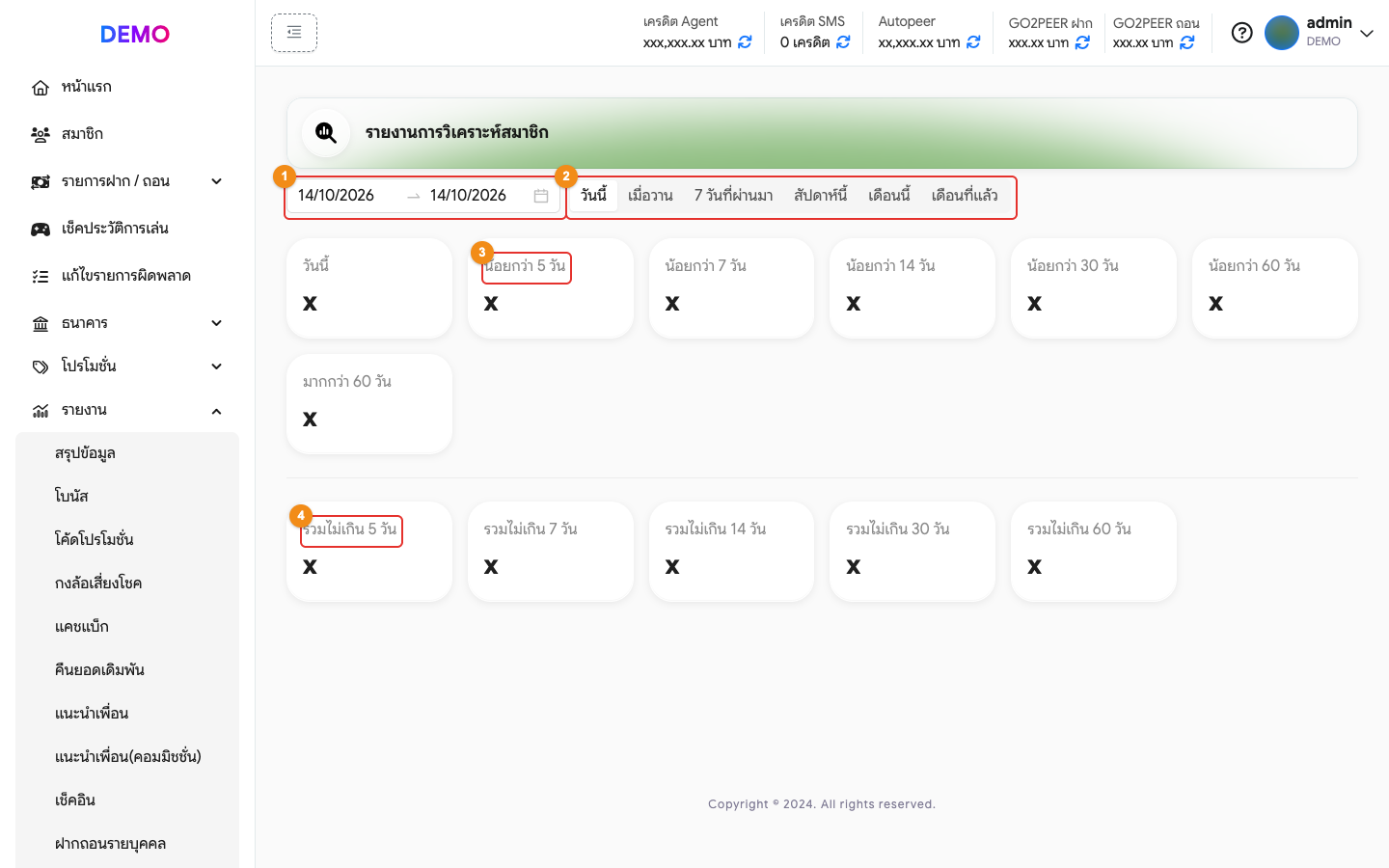This screenshot has width=1389, height=868.
Task: Refresh the เครดิต SMS balance
Action: pyautogui.click(x=843, y=42)
